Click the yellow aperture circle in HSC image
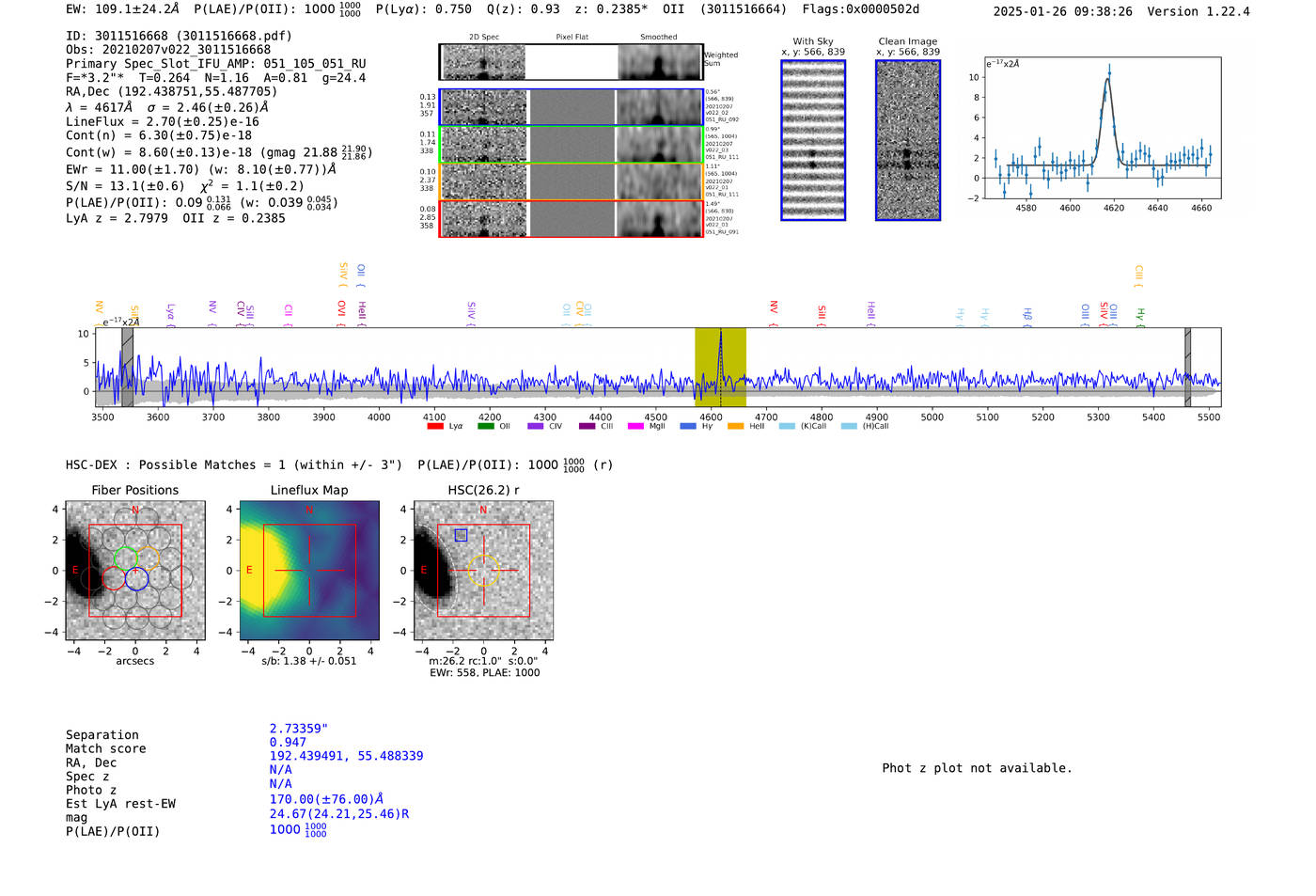Viewport: 1316px width, 896px height. [x=483, y=570]
